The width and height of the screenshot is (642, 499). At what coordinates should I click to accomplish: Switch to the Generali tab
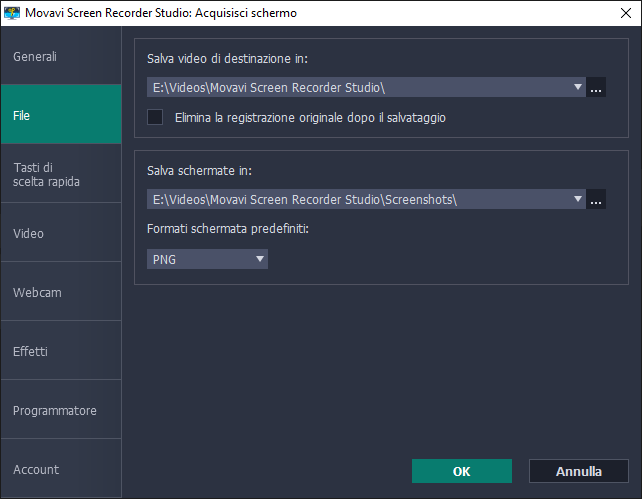pyautogui.click(x=61, y=57)
